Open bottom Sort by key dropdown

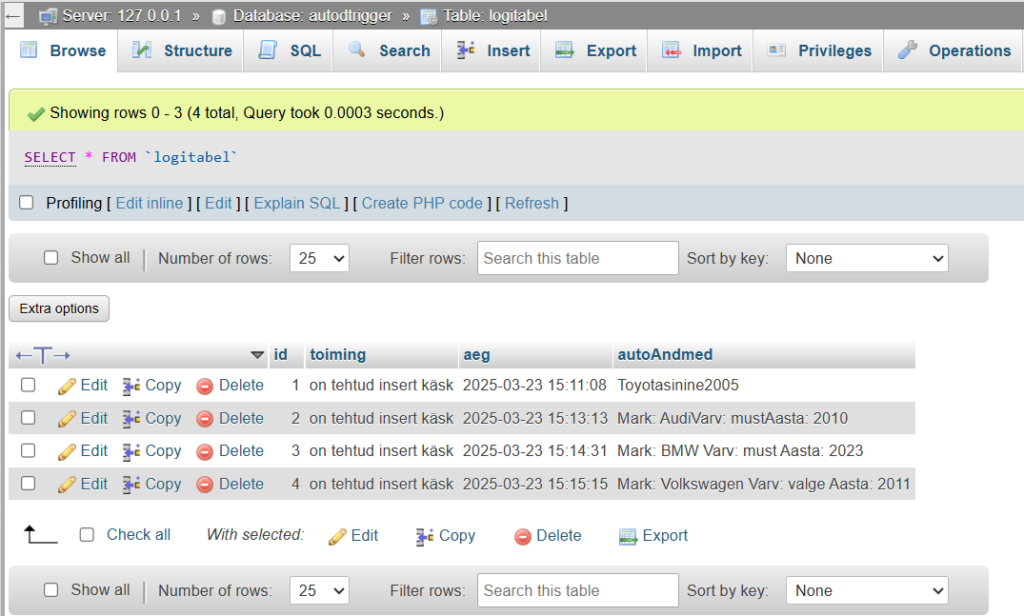pos(867,591)
